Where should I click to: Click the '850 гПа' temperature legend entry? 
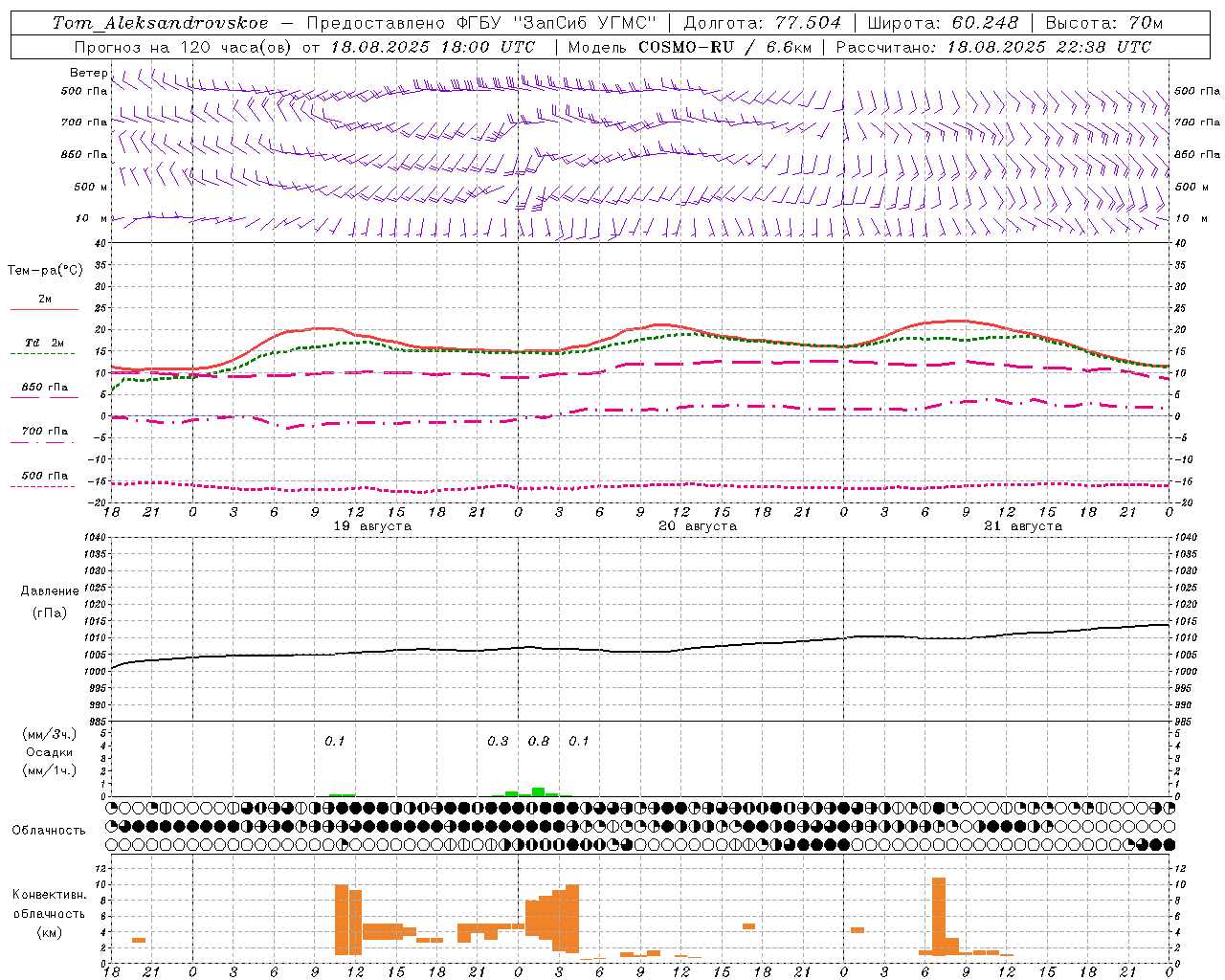[45, 388]
